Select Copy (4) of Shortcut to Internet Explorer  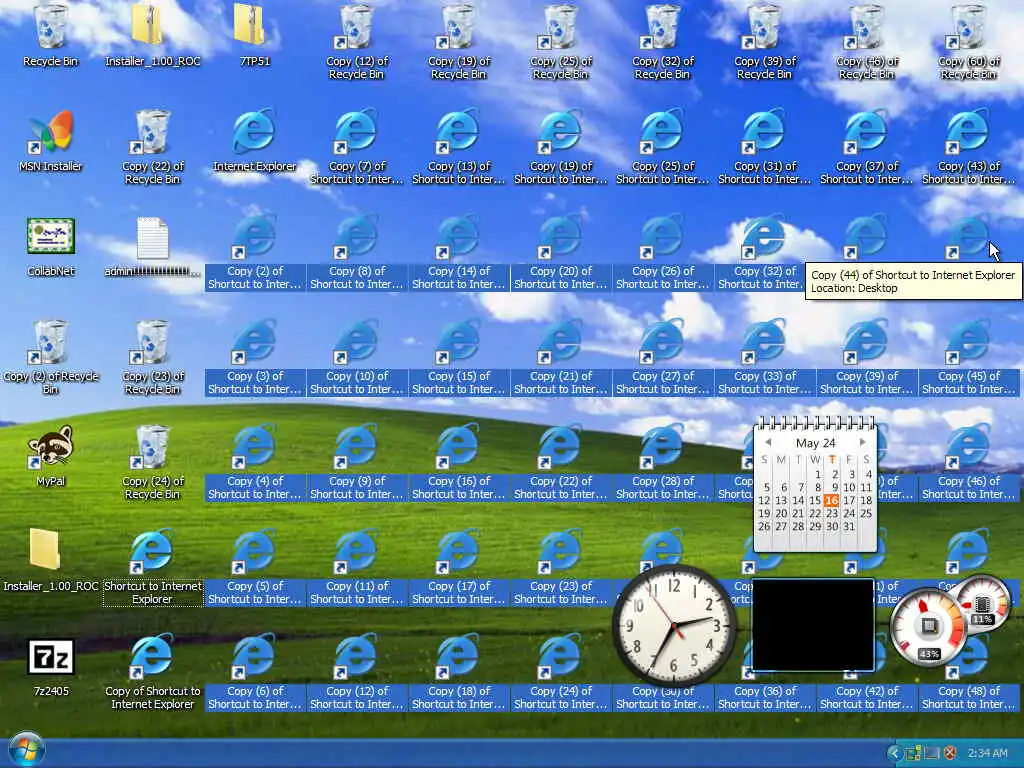[254, 462]
